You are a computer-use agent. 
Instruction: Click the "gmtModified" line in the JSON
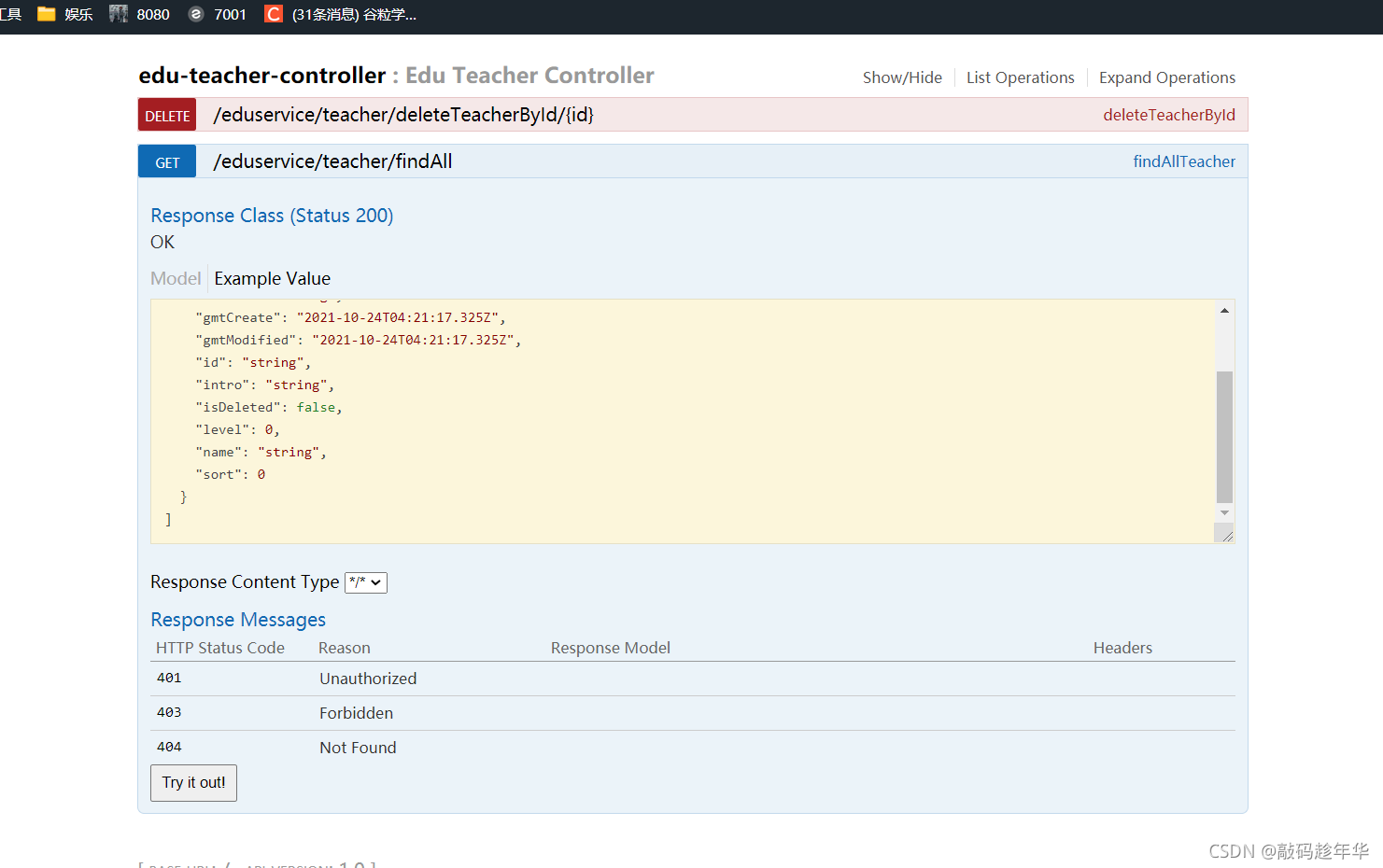pyautogui.click(x=358, y=340)
